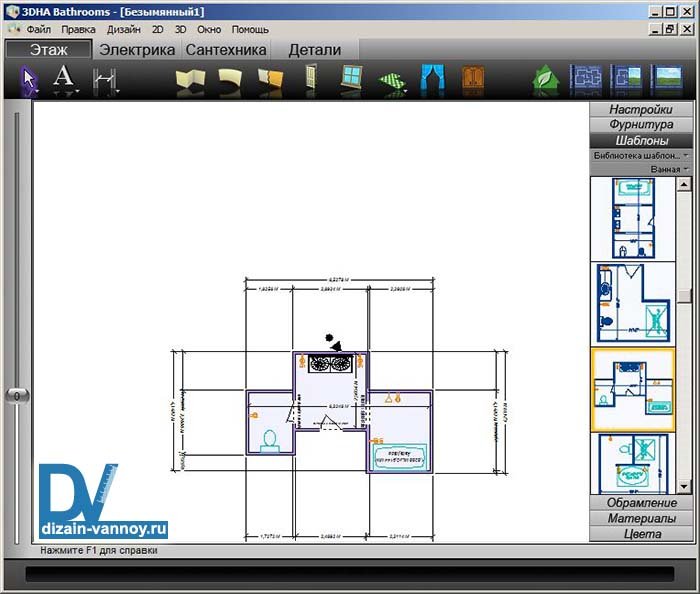The height and width of the screenshot is (594, 700).
Task: Click the door tool icon
Action: click(311, 79)
